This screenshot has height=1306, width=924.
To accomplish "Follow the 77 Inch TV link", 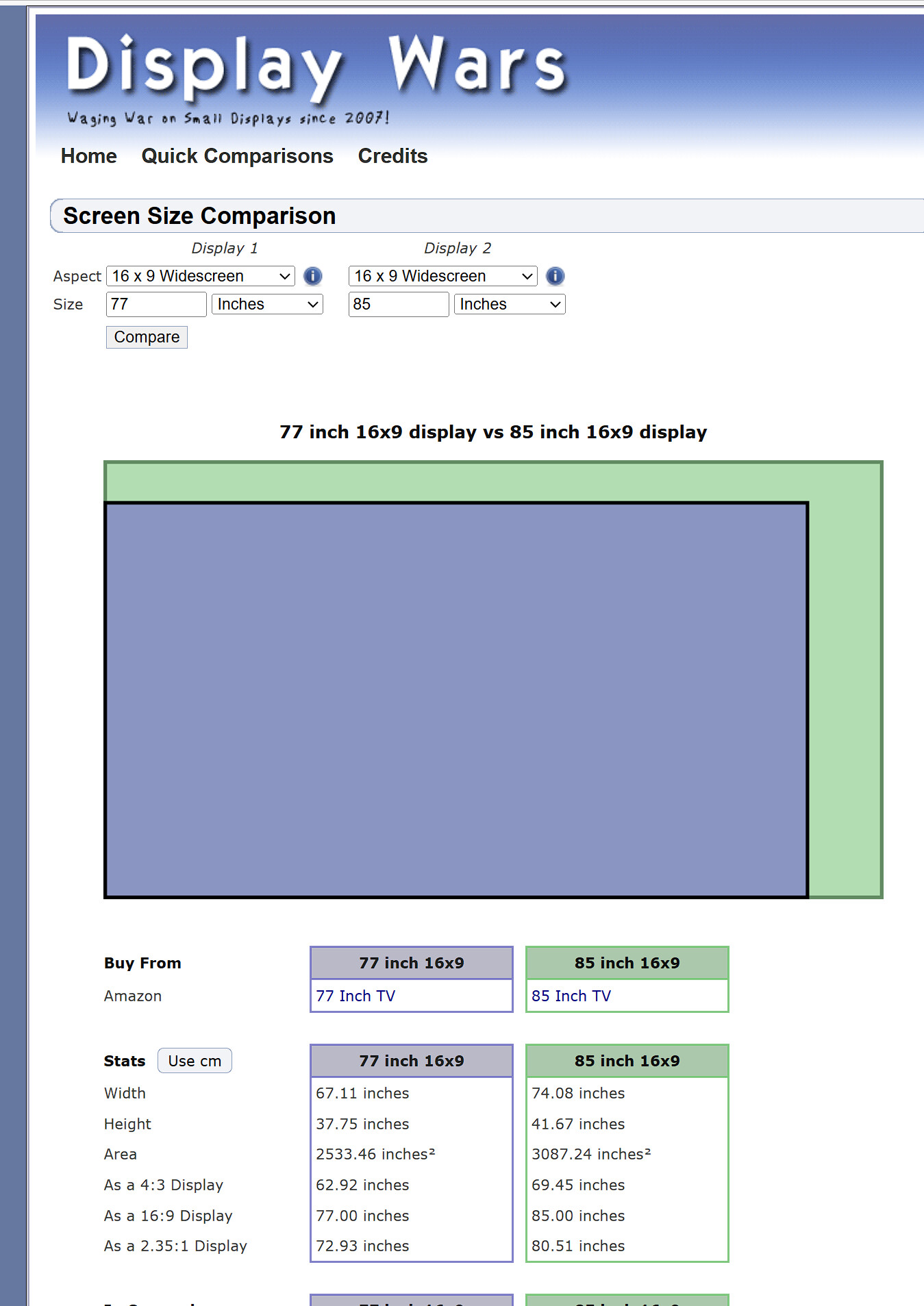I will (x=355, y=996).
